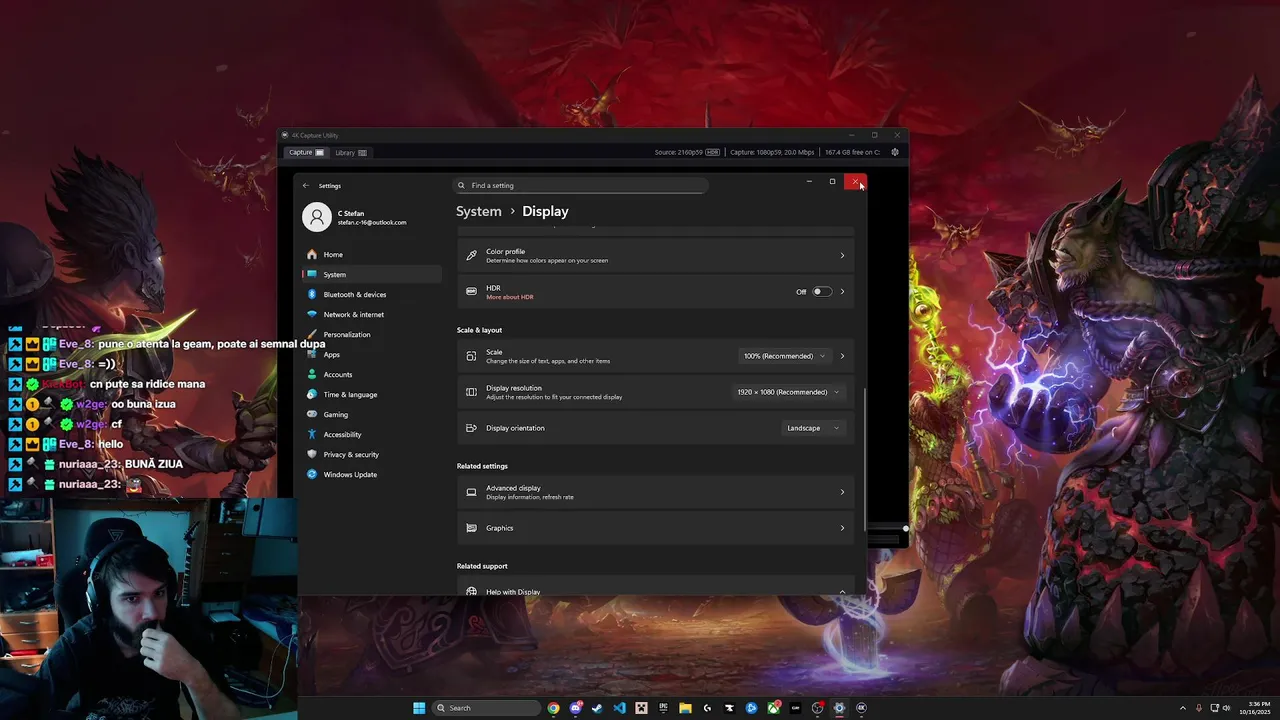Click the Color profile pen icon
The image size is (1280, 720).
tap(471, 255)
